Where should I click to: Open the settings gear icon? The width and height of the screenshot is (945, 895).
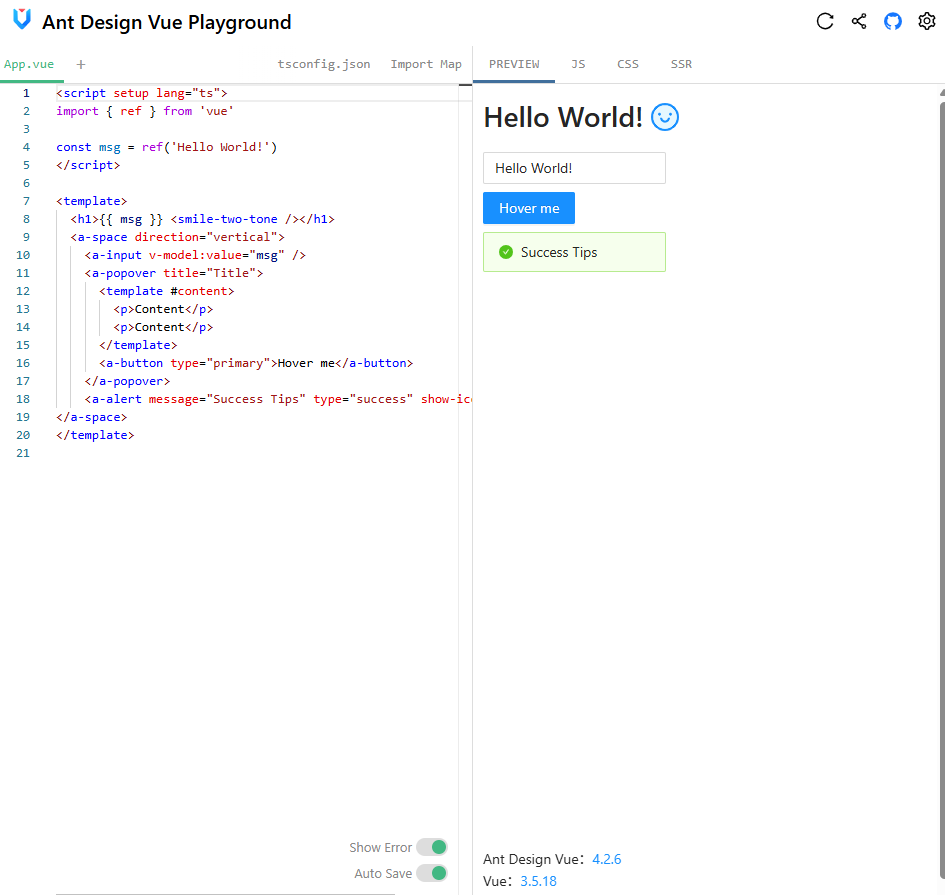click(926, 21)
